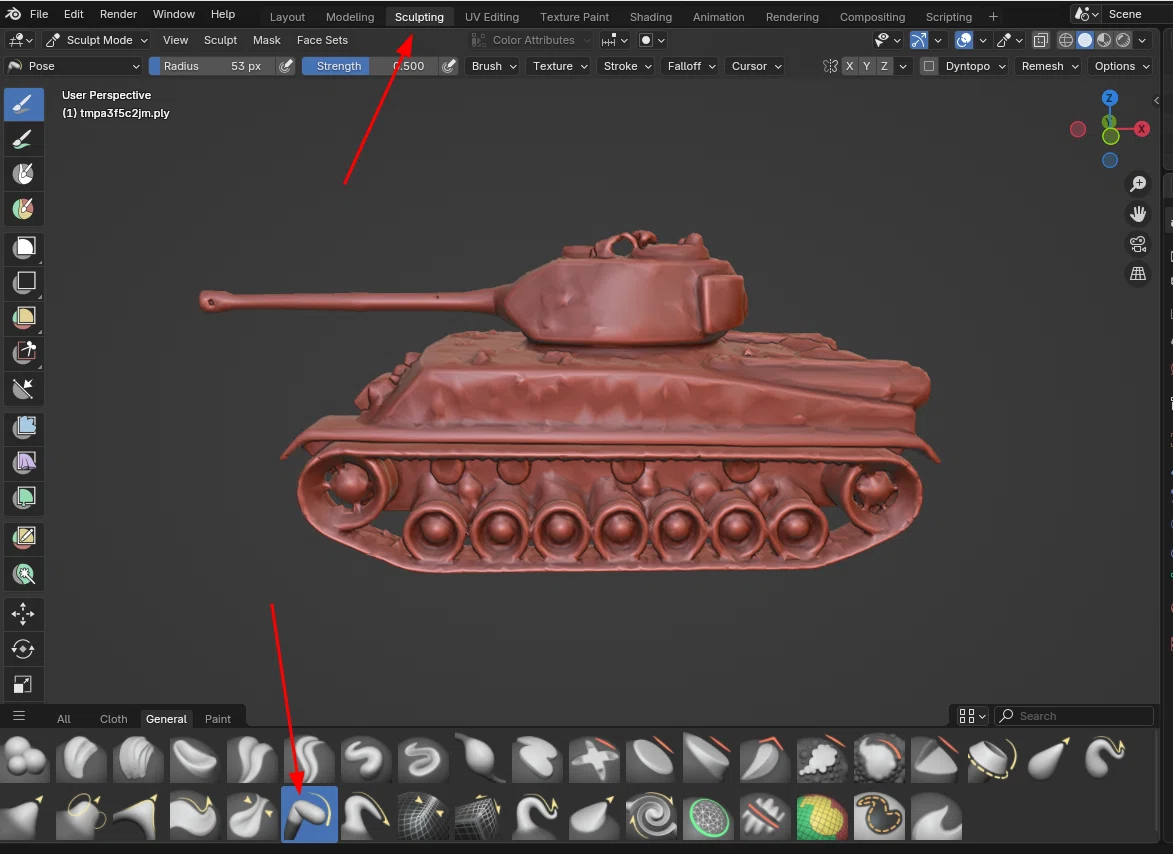Viewport: 1173px width, 854px height.
Task: Select the Blob brush thumbnail with three spheres
Action: [26, 759]
